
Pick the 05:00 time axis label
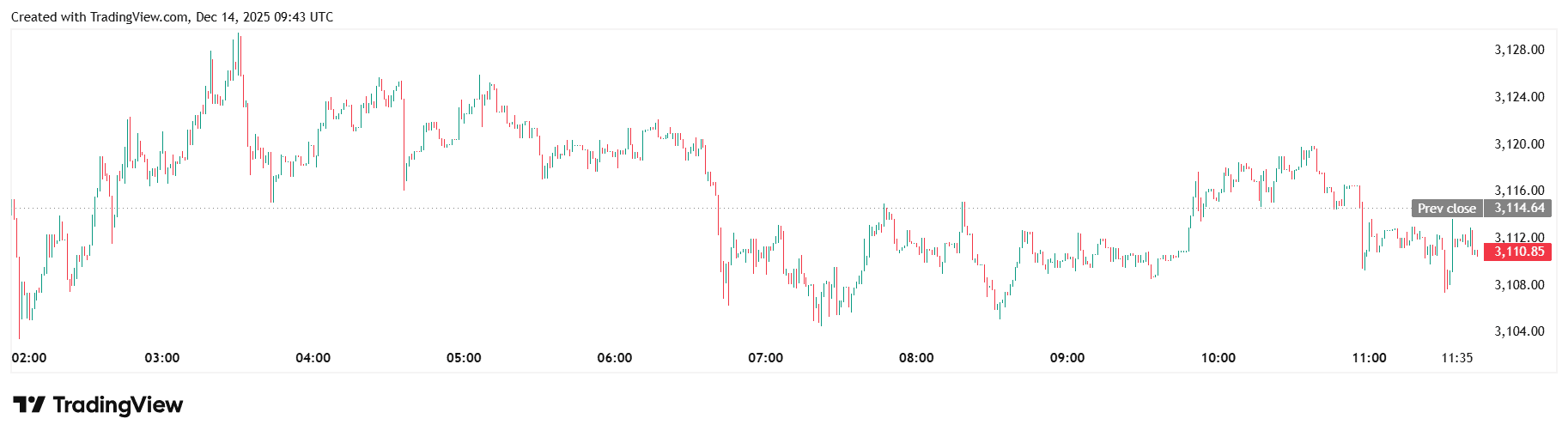(x=464, y=358)
